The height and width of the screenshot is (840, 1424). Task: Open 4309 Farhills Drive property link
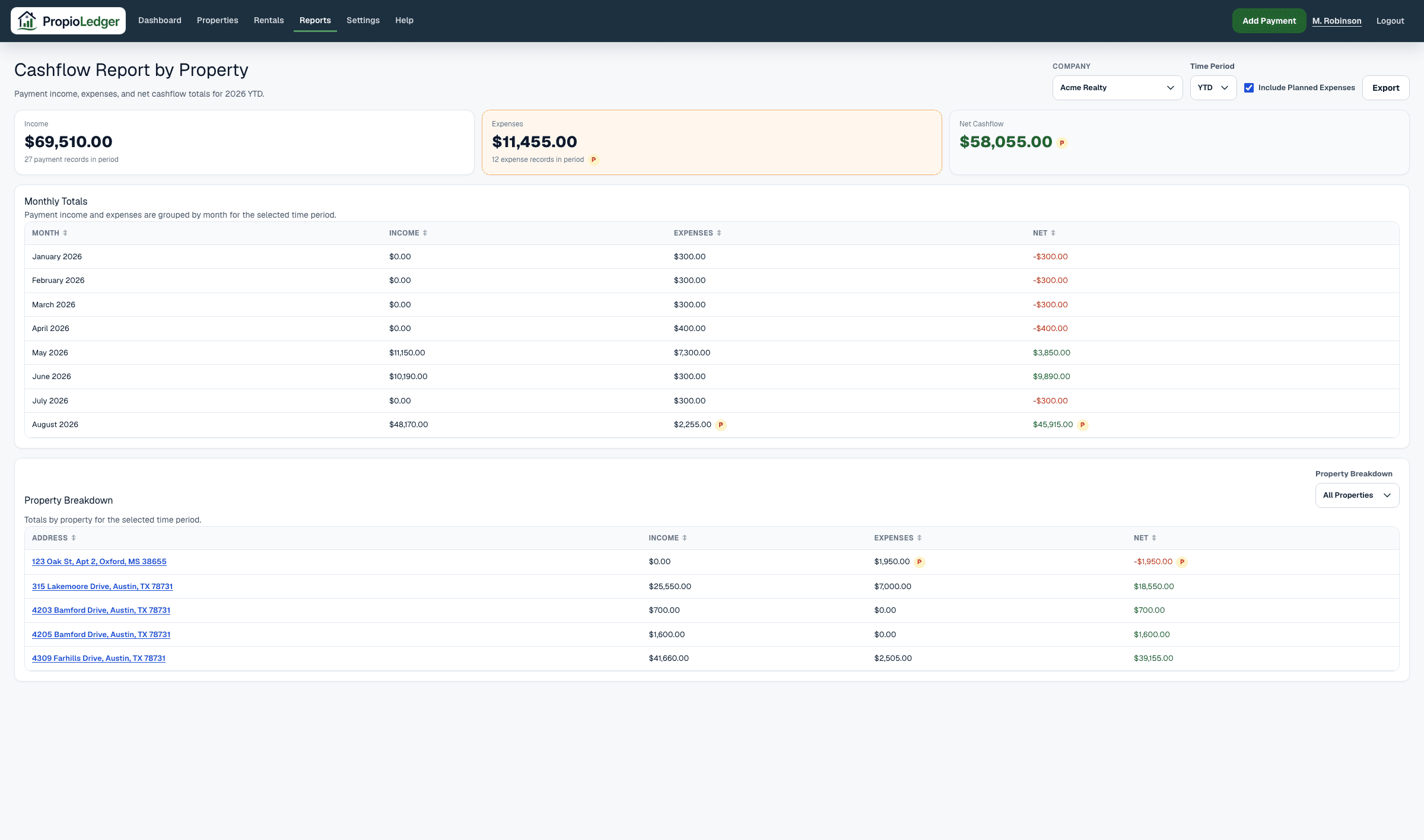[x=98, y=658]
